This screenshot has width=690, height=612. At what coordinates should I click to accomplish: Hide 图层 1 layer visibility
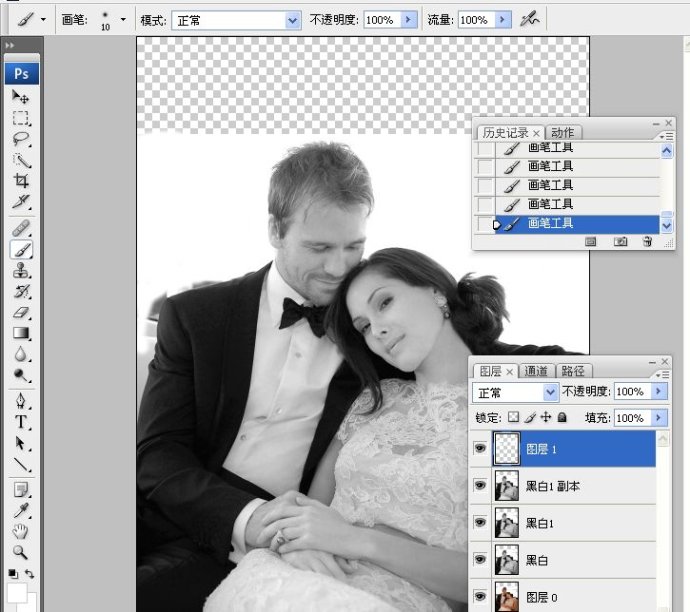pos(480,448)
